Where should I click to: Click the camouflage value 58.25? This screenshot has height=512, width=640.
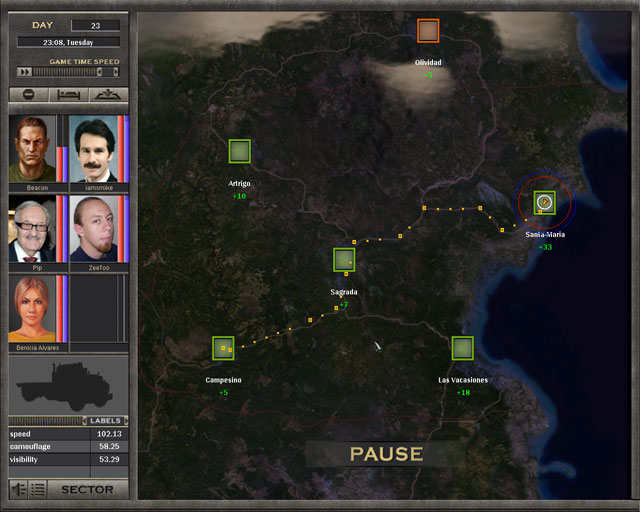(109, 446)
